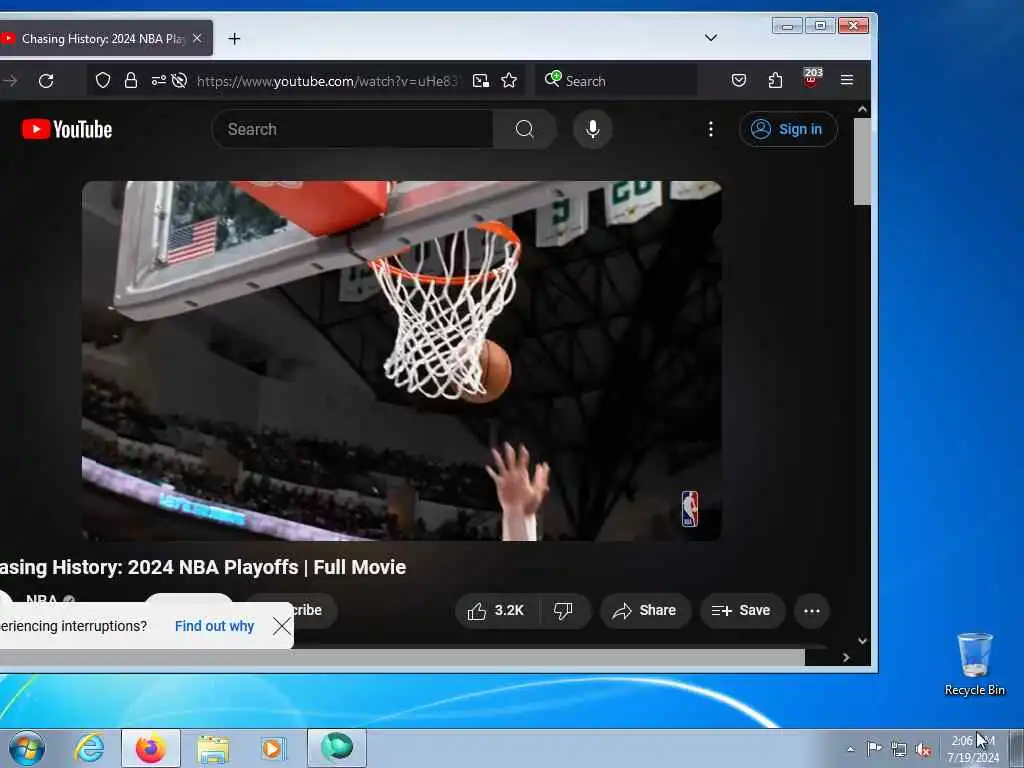
Task: Click the YouTube search magnifier button
Action: pos(524,129)
